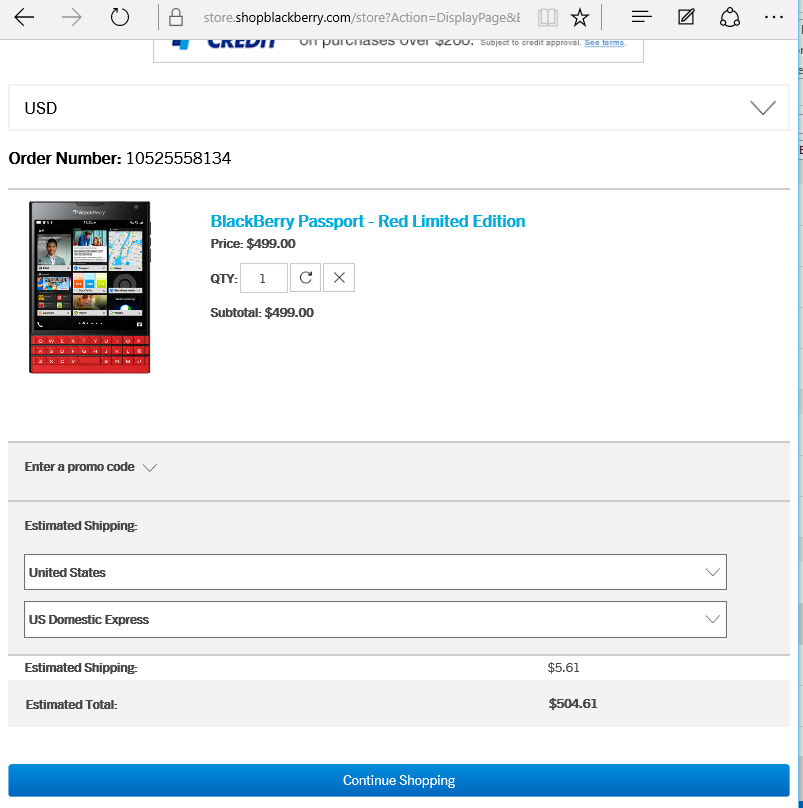The width and height of the screenshot is (803, 808).
Task: Click the BlackBerry Passport product image
Action: tap(90, 287)
